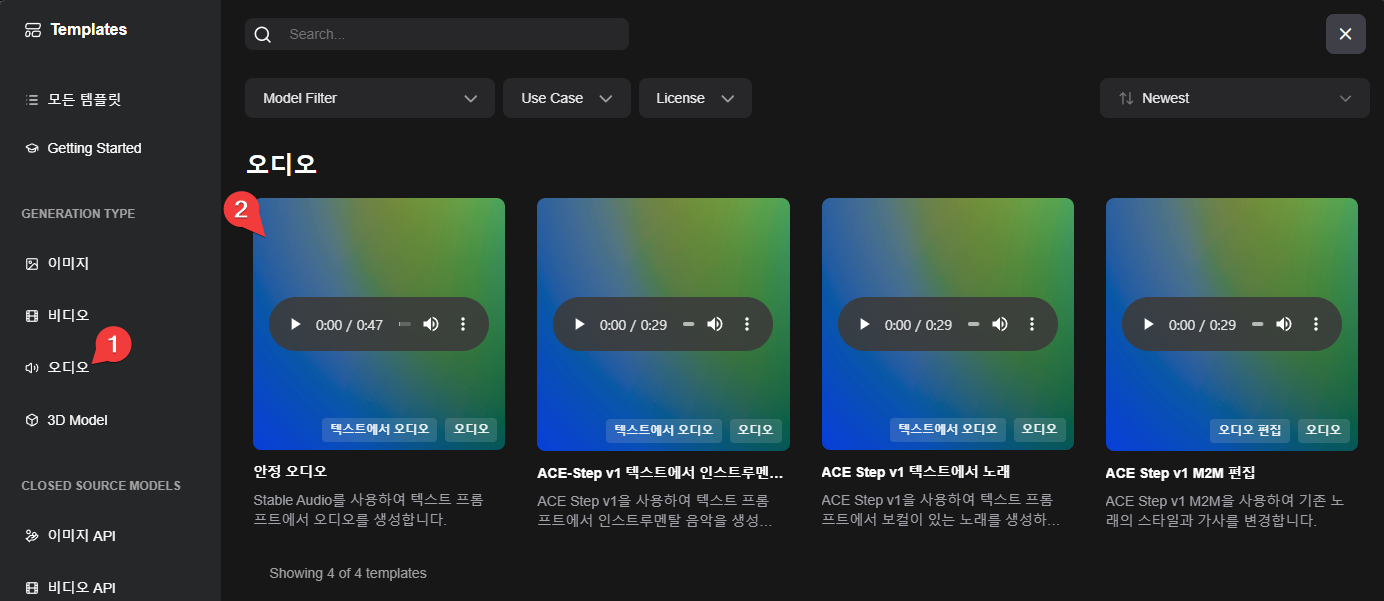Switch to the 비디오 category
1384x601 pixels.
[68, 315]
